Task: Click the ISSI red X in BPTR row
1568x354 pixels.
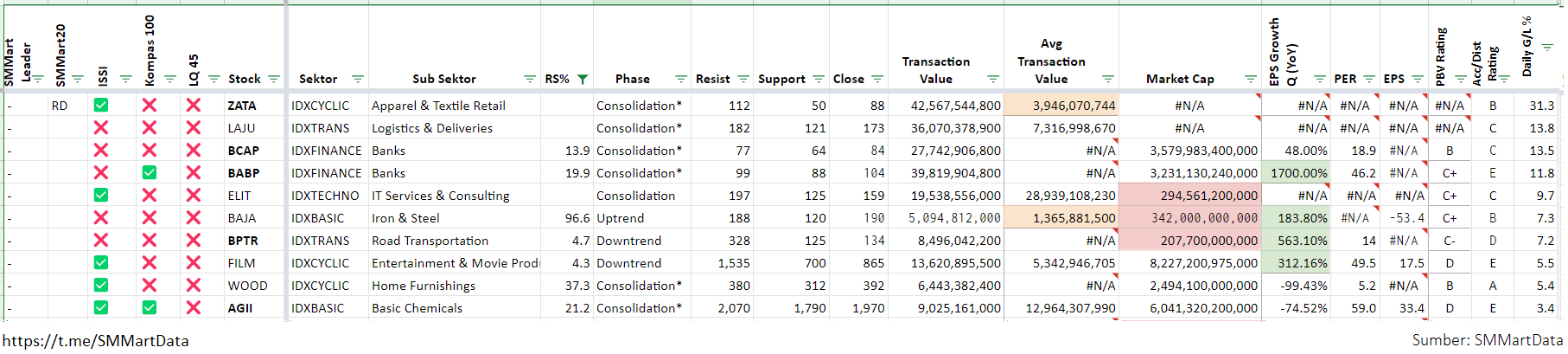Action: tap(101, 240)
